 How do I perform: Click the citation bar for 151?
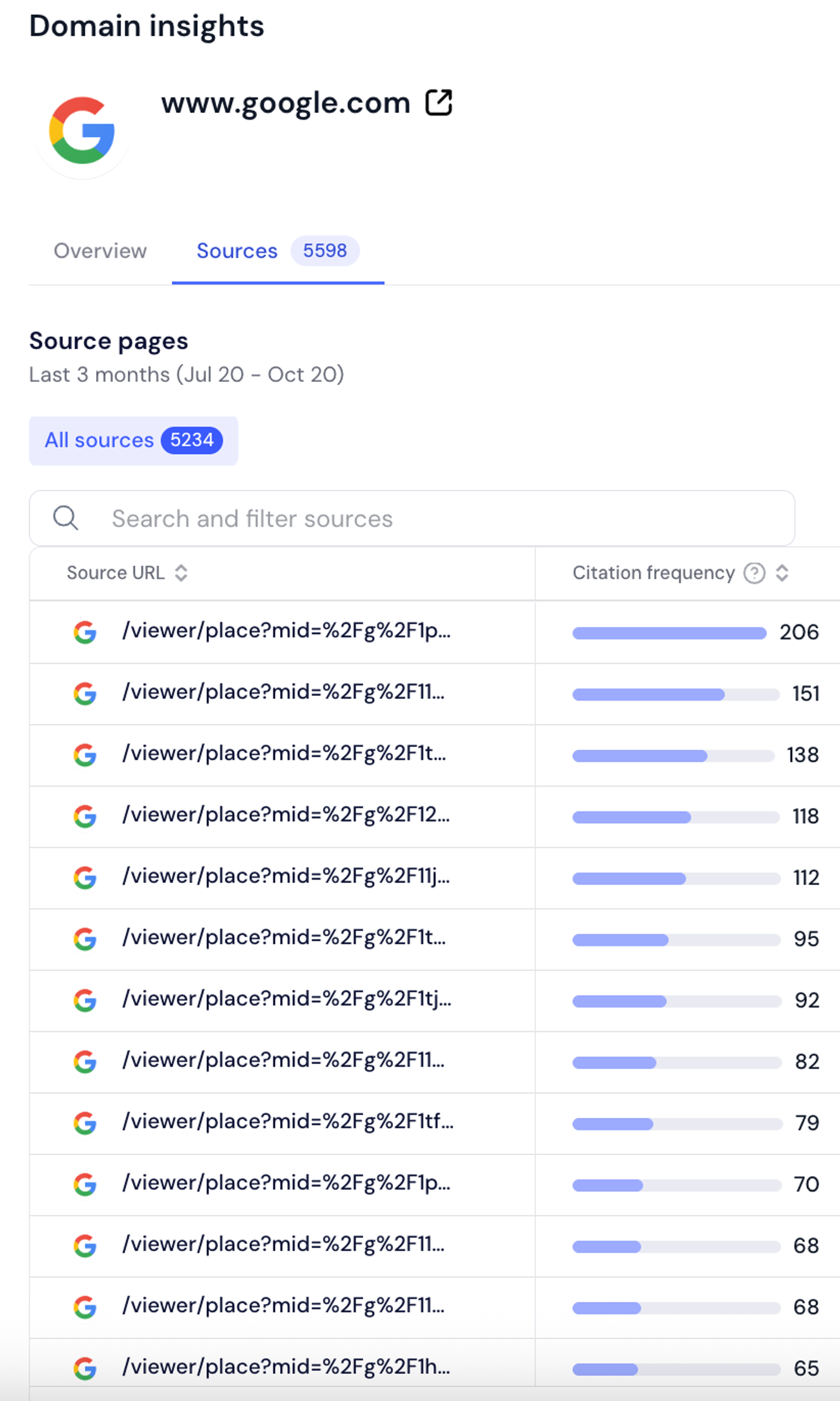click(676, 694)
